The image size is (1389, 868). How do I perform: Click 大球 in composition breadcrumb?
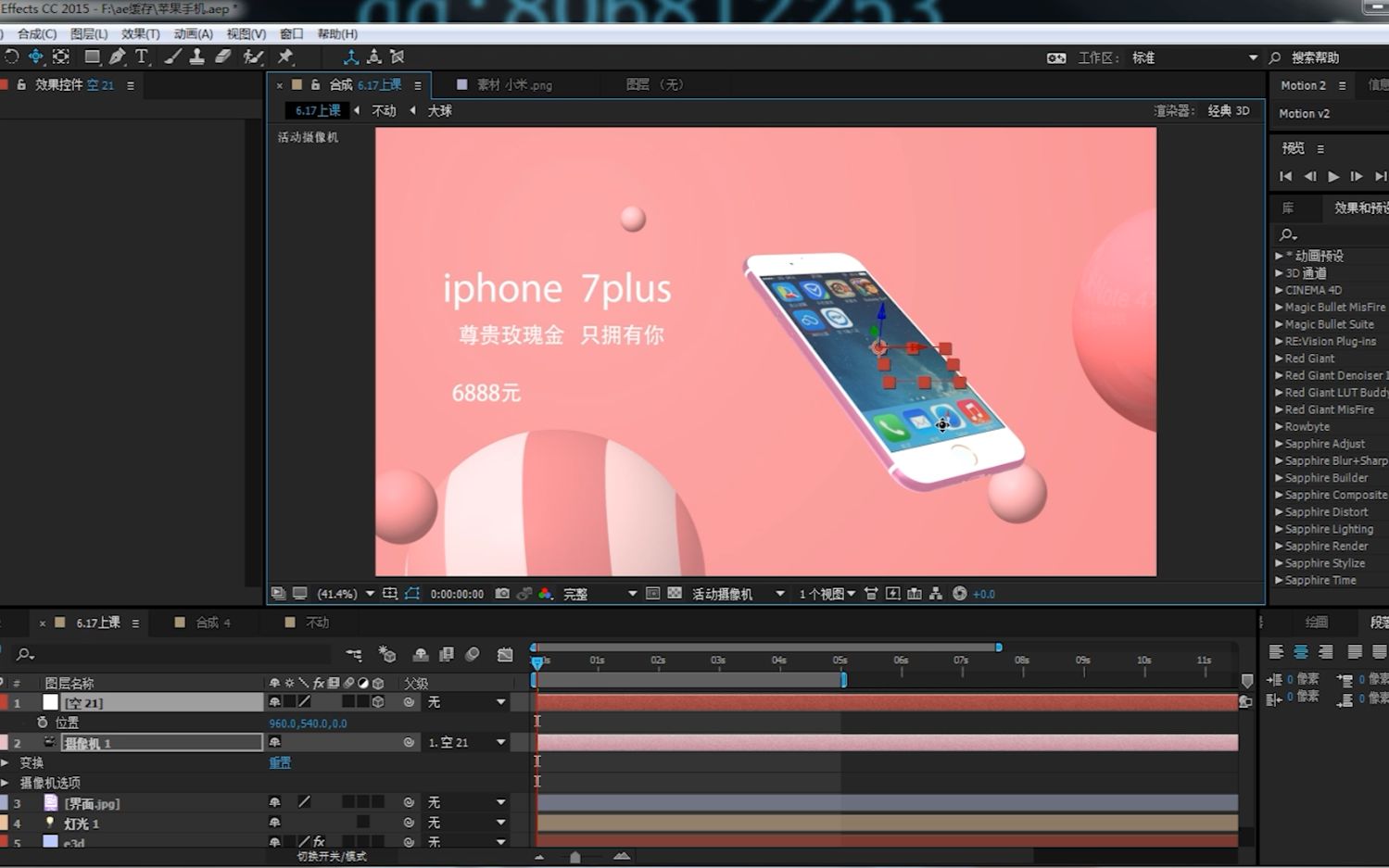439,110
